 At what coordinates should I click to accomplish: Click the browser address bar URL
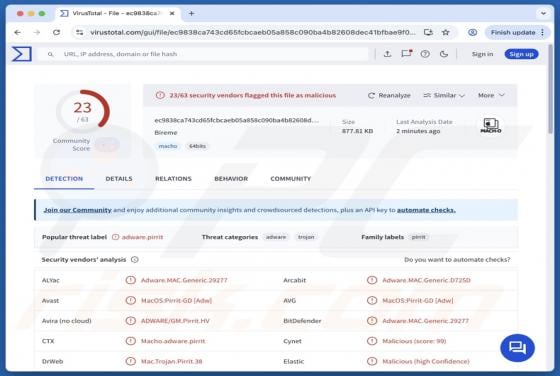click(252, 32)
